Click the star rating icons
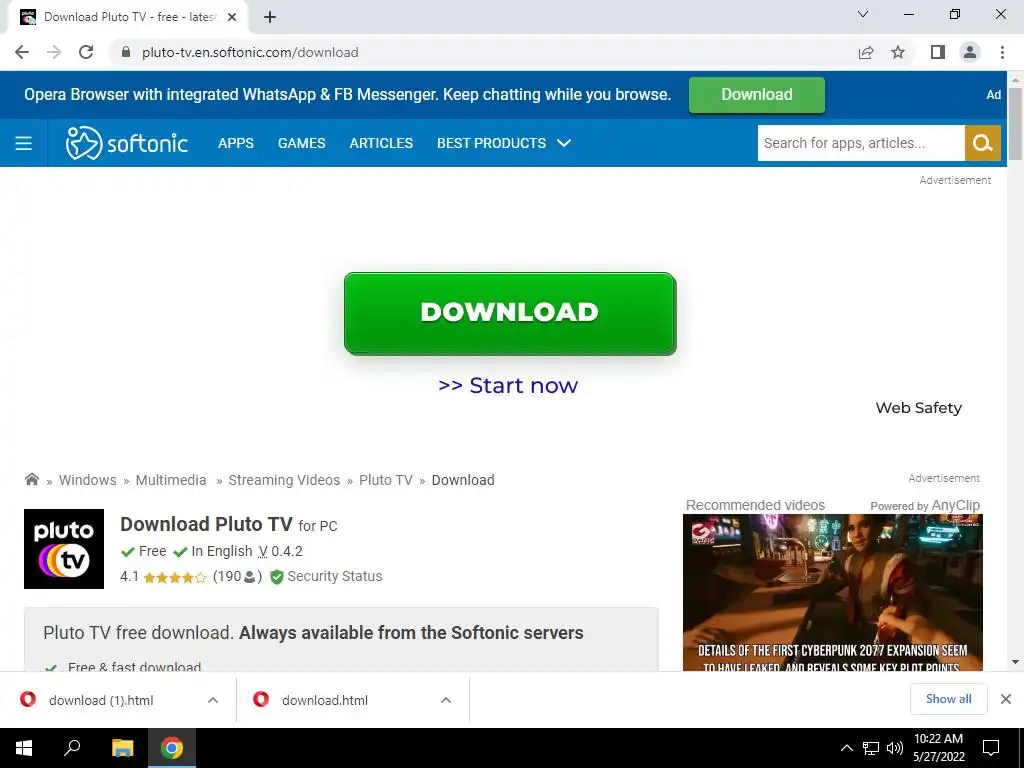Image resolution: width=1024 pixels, height=768 pixels. pos(174,577)
